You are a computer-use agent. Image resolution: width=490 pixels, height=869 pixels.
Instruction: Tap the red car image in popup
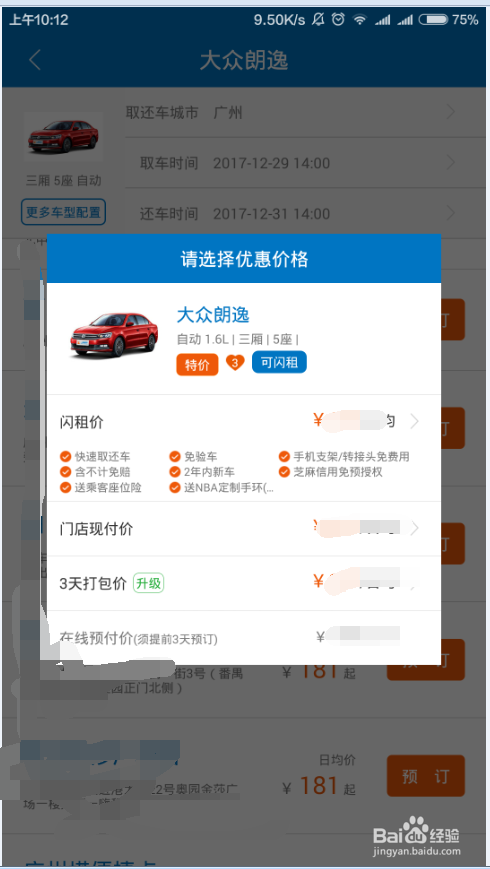point(113,334)
